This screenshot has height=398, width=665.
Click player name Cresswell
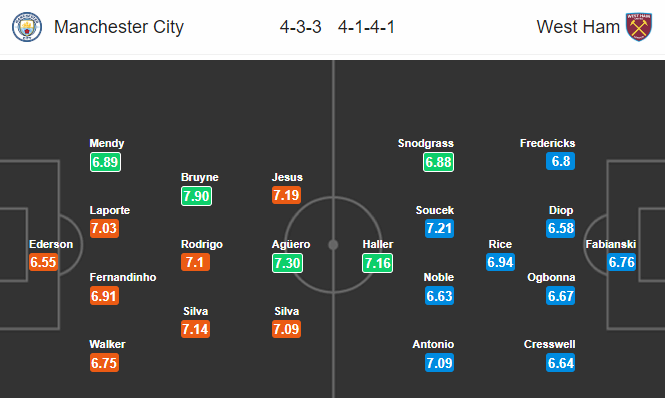click(x=550, y=344)
